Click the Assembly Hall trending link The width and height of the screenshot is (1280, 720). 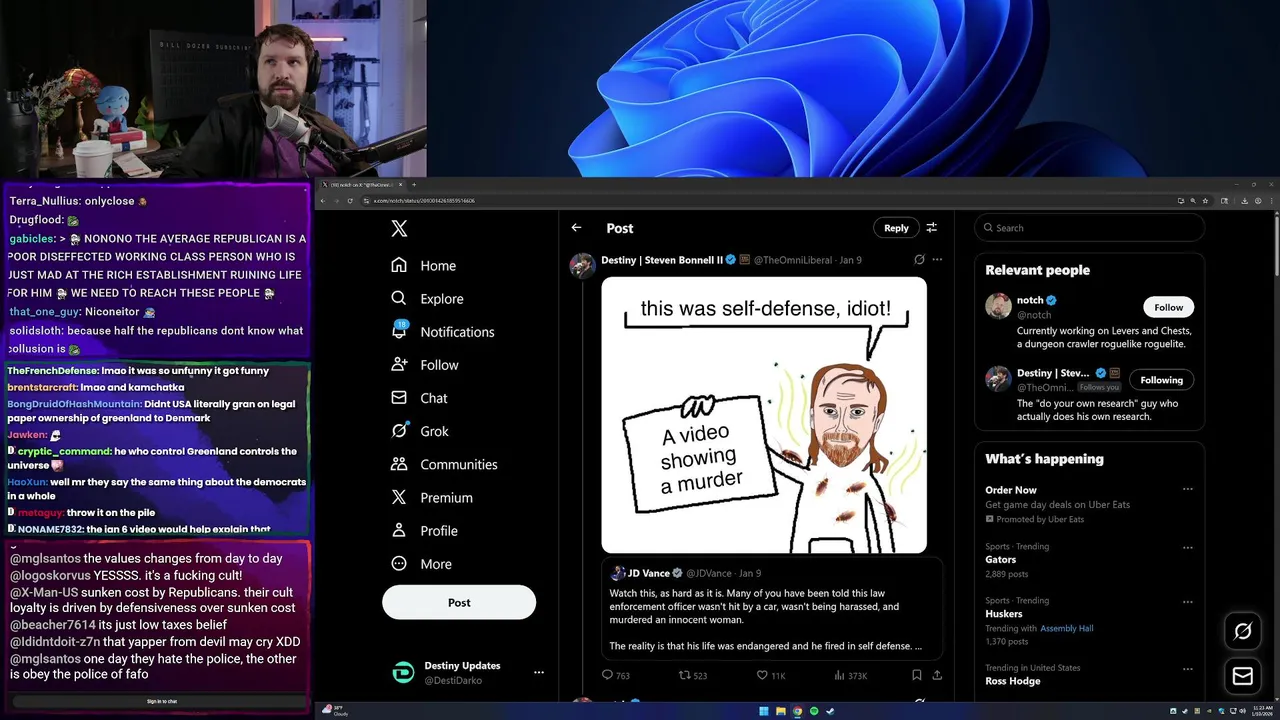click(x=1066, y=628)
